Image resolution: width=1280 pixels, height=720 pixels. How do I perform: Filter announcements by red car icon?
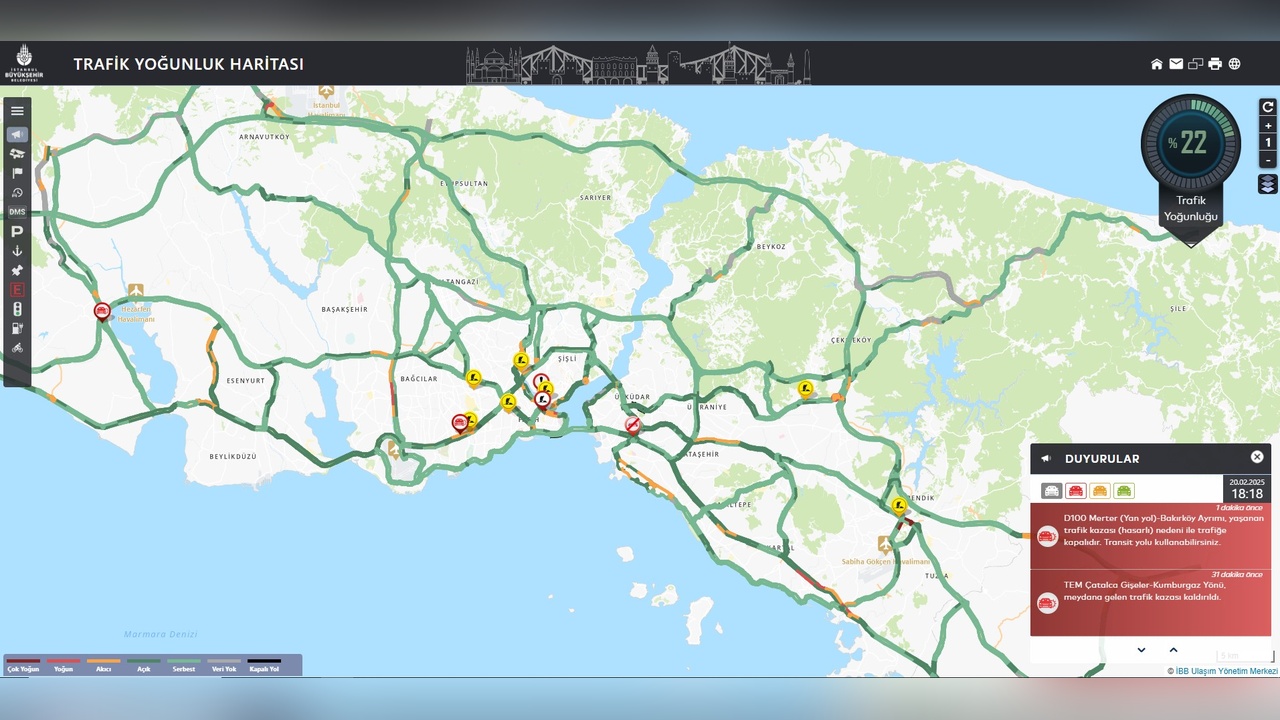(x=1076, y=491)
